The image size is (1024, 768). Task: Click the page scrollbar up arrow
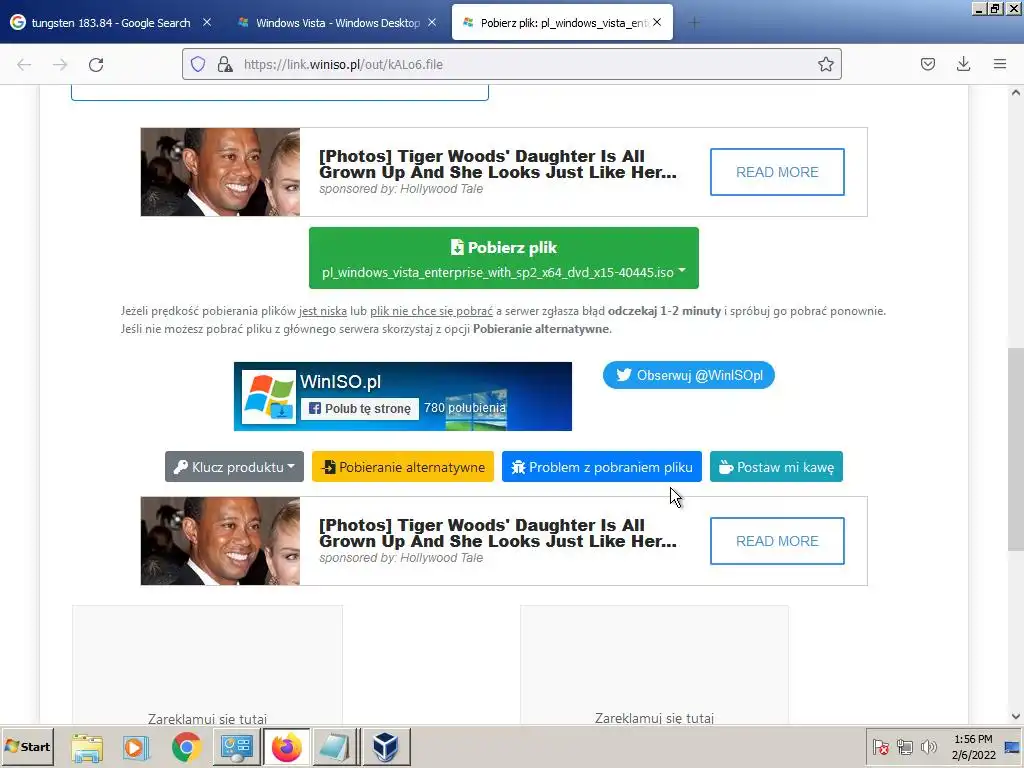click(x=1016, y=93)
